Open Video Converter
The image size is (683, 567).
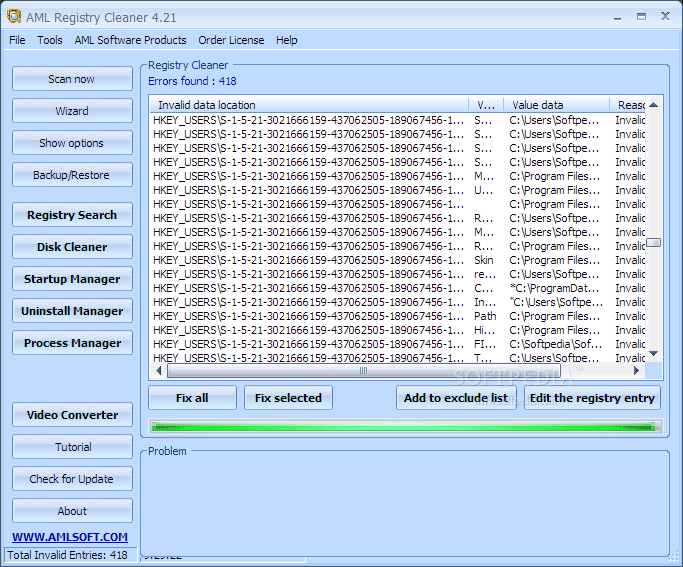72,415
